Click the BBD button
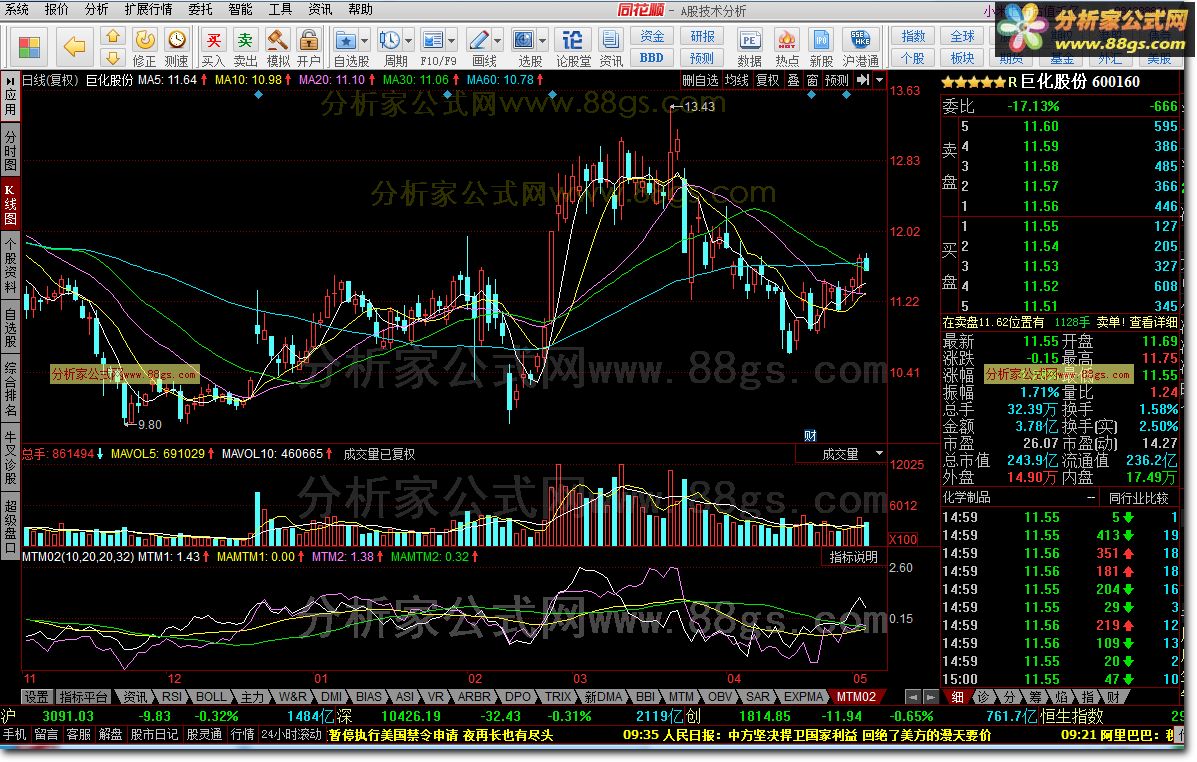1197x762 pixels. coord(652,57)
